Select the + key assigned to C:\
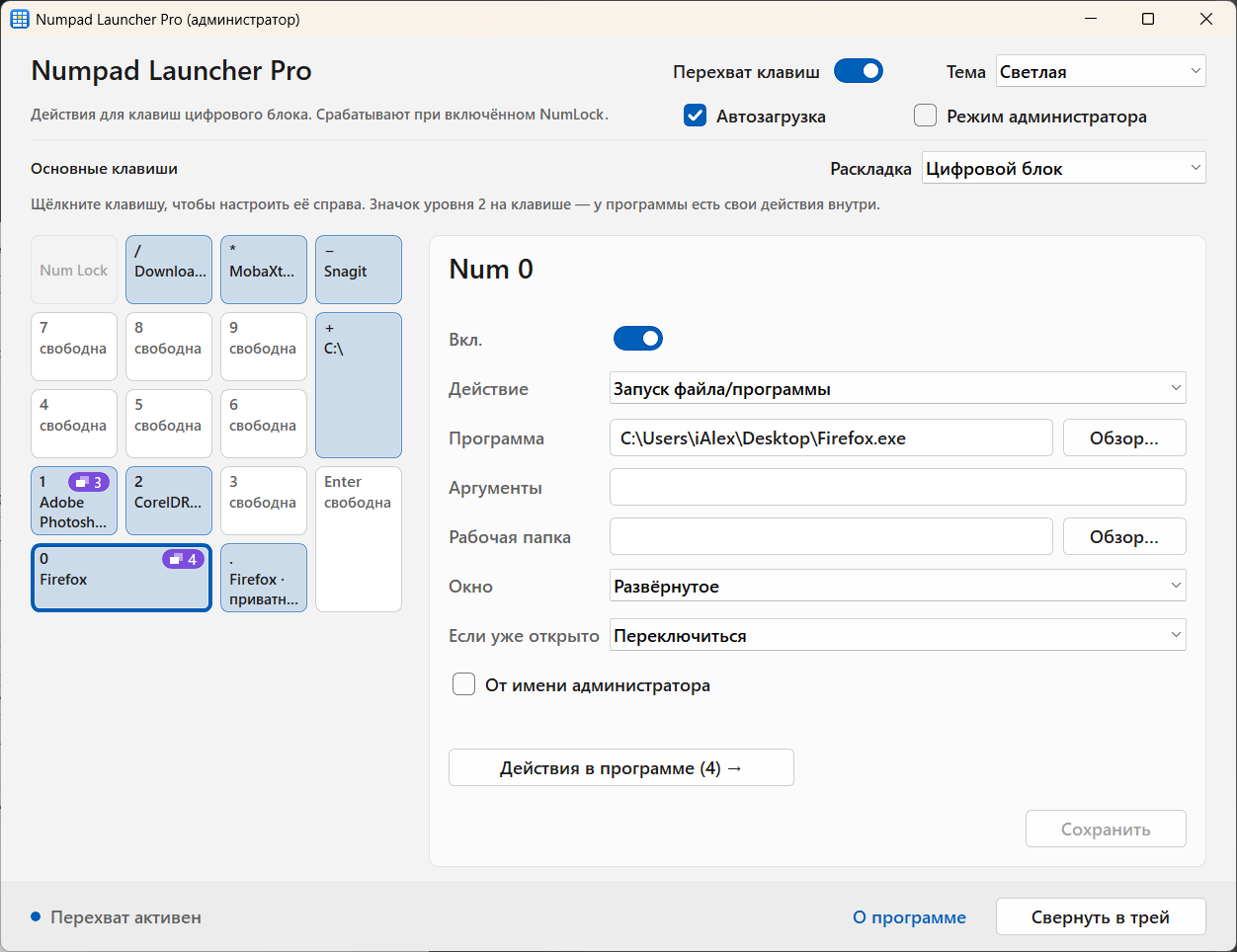Viewport: 1237px width, 952px height. [359, 385]
